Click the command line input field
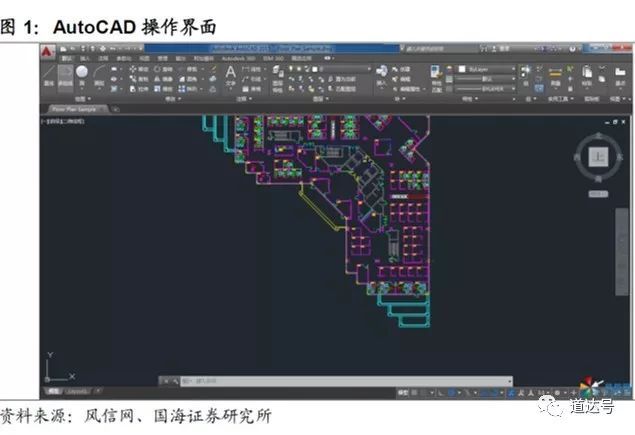 click(344, 381)
